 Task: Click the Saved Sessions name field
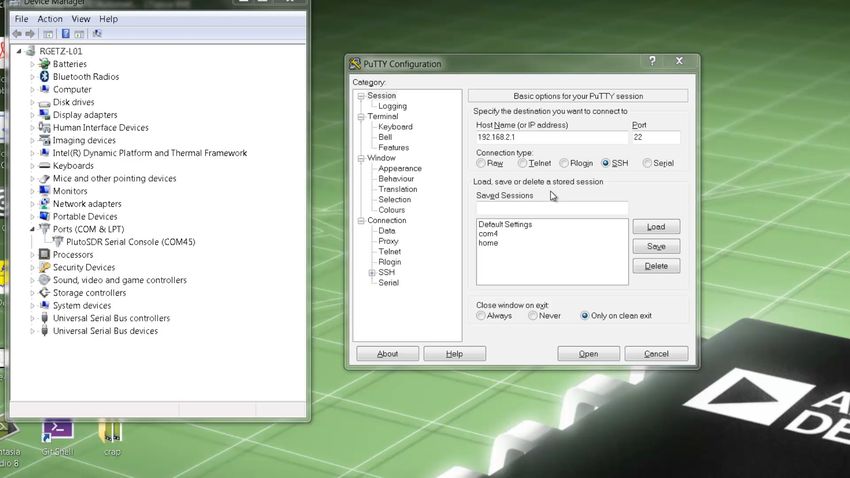point(552,208)
